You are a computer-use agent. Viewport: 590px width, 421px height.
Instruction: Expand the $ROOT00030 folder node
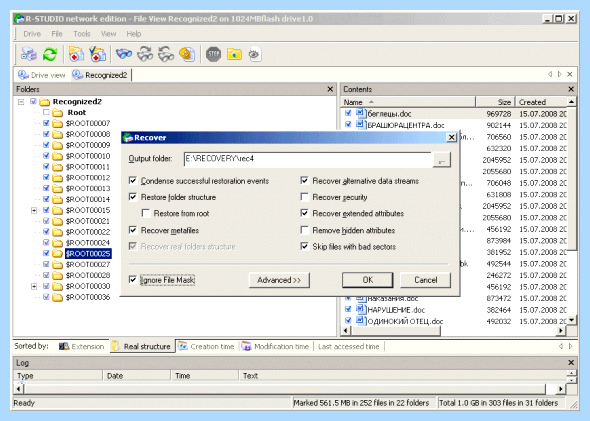point(34,286)
